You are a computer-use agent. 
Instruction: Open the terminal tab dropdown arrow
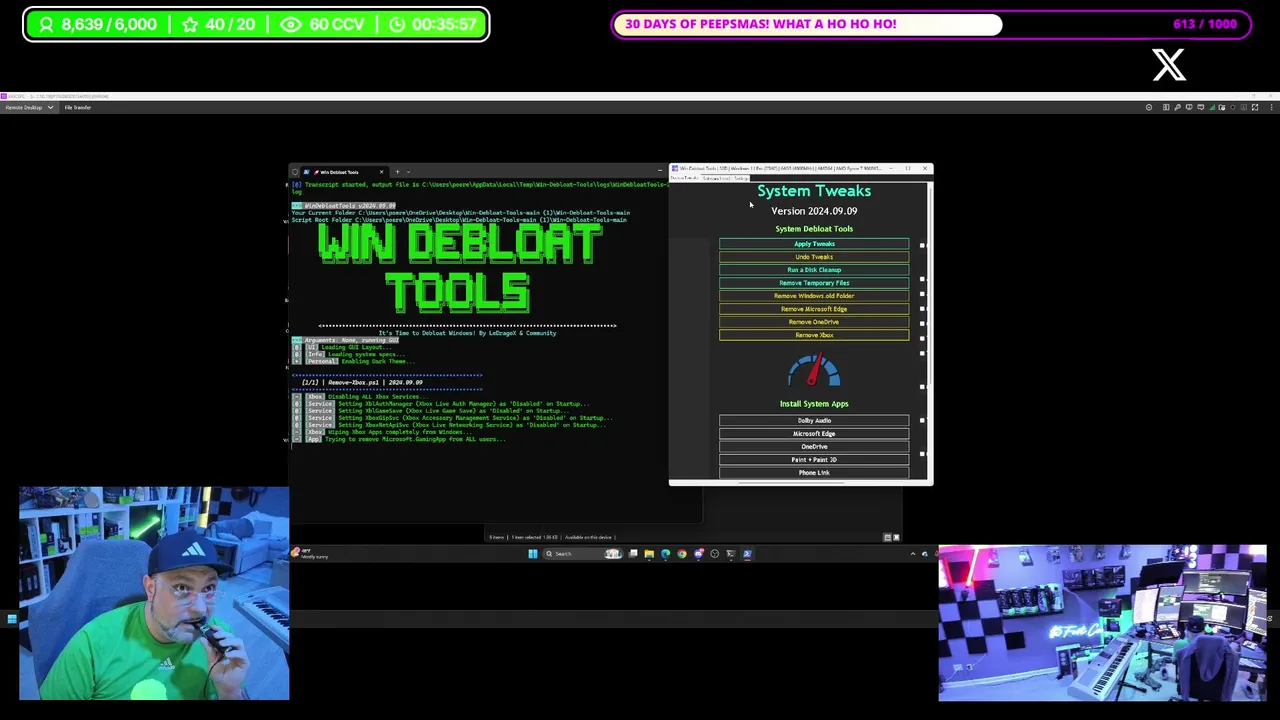tap(408, 172)
